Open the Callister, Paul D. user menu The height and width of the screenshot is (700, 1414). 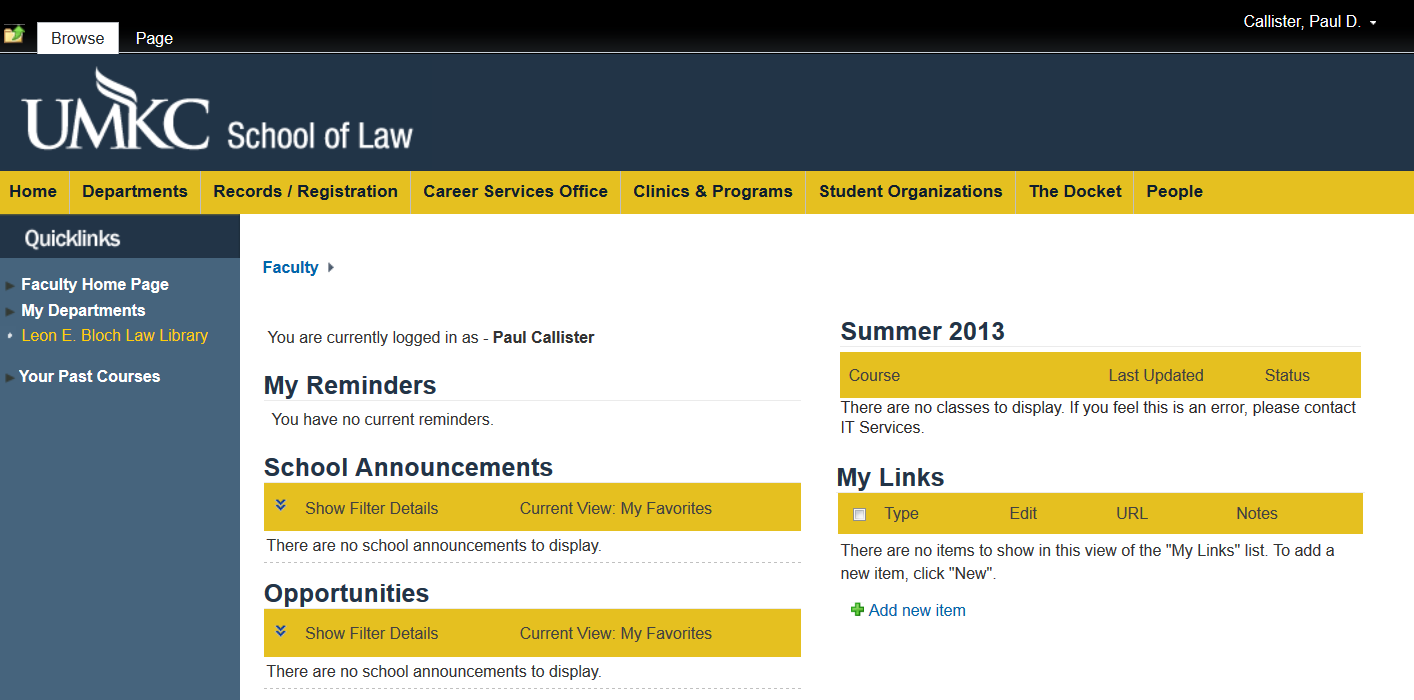point(1309,21)
